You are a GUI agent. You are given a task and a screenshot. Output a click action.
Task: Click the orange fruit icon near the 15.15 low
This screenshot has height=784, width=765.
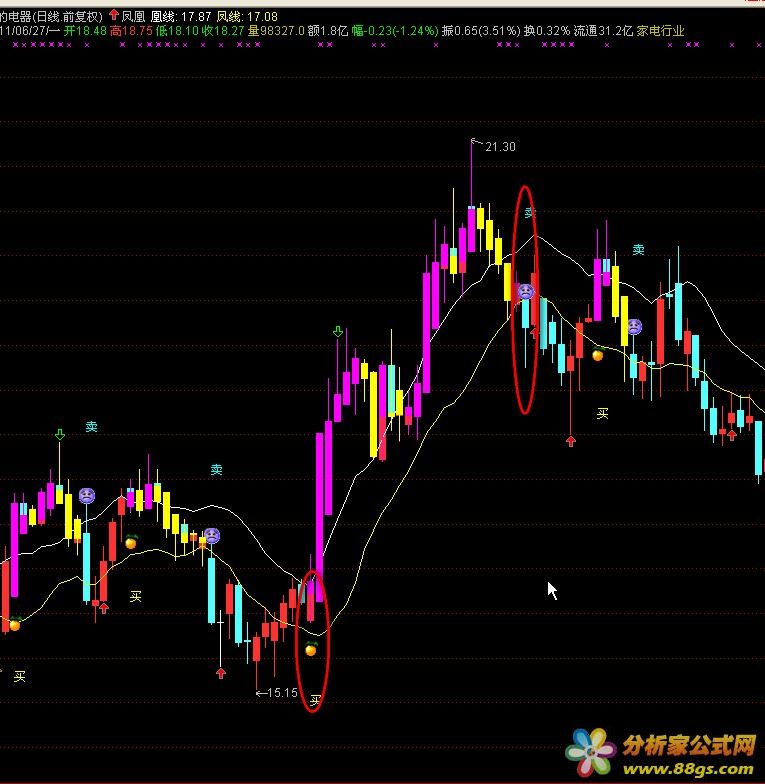[x=311, y=649]
